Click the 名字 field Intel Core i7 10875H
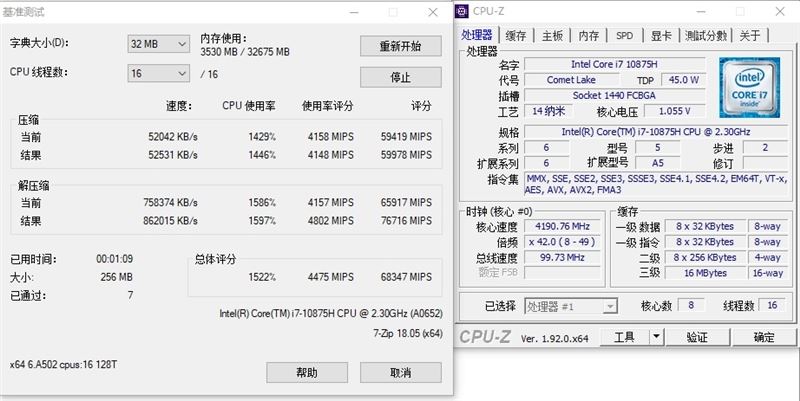800x401 pixels. click(x=615, y=64)
